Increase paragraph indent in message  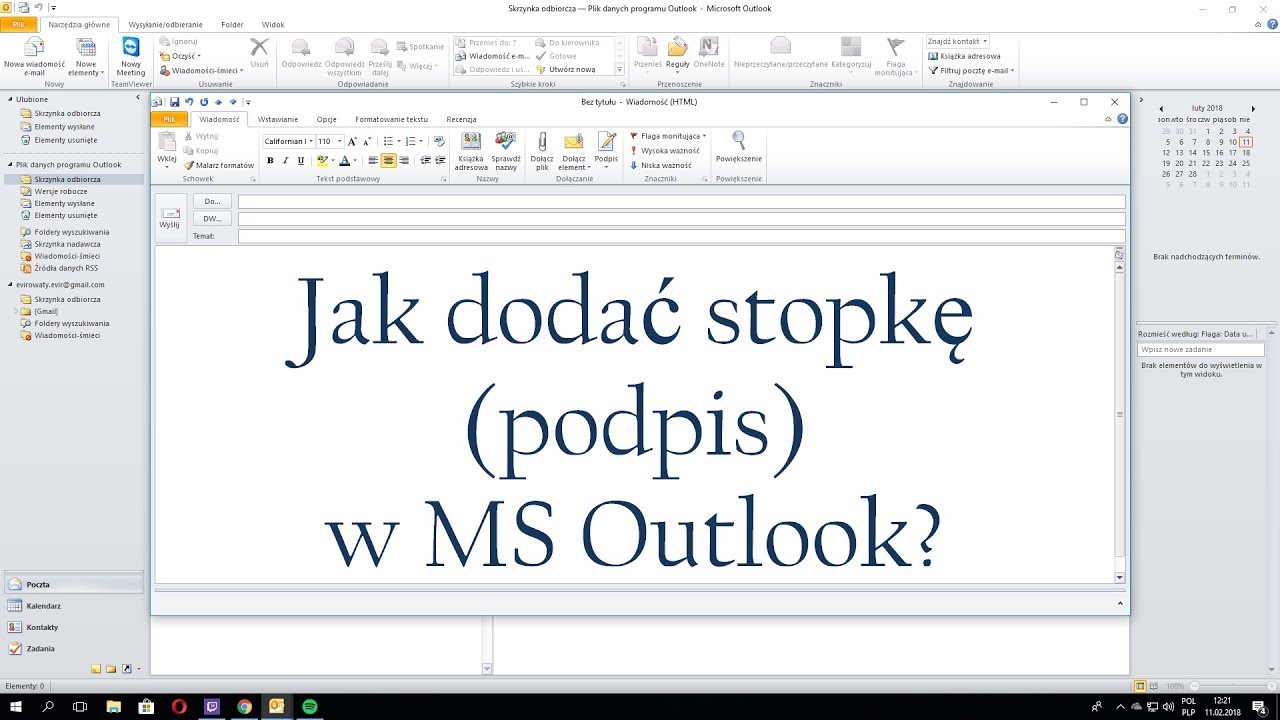click(x=440, y=160)
